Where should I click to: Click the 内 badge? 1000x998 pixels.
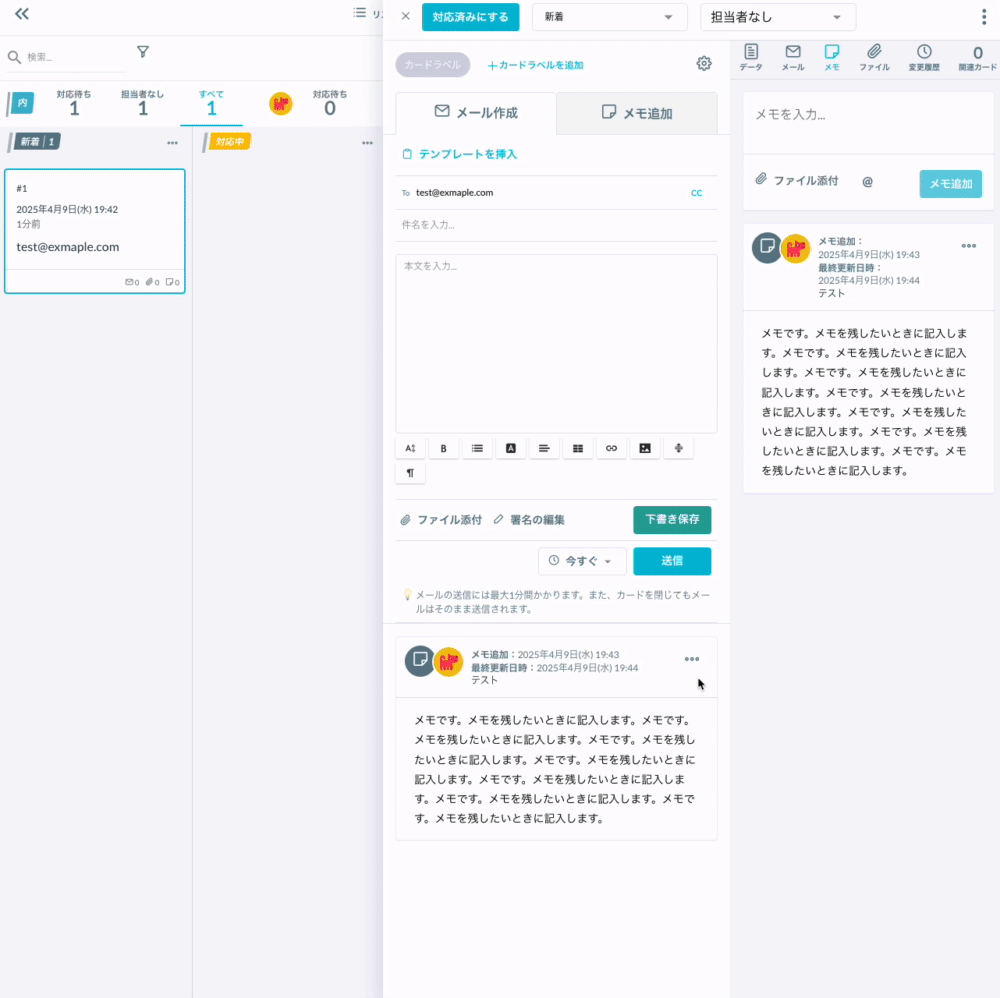click(22, 103)
